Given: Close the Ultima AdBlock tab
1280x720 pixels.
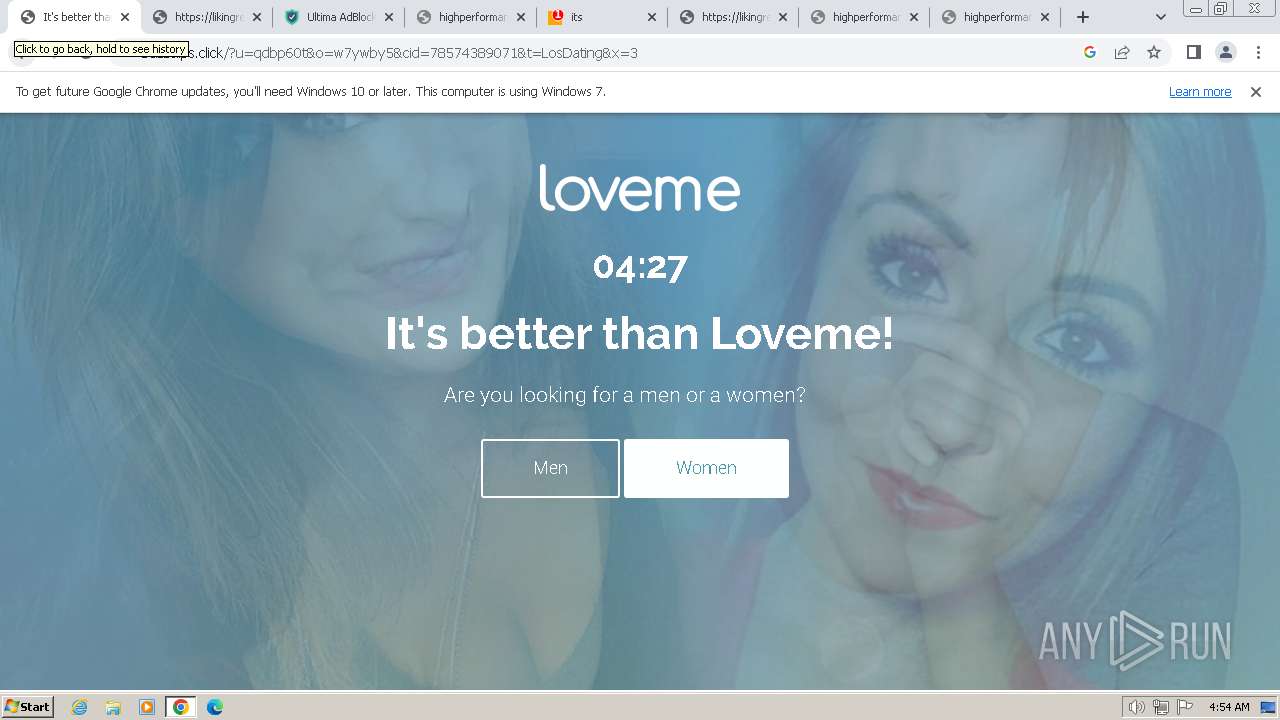Looking at the screenshot, I should pyautogui.click(x=389, y=17).
